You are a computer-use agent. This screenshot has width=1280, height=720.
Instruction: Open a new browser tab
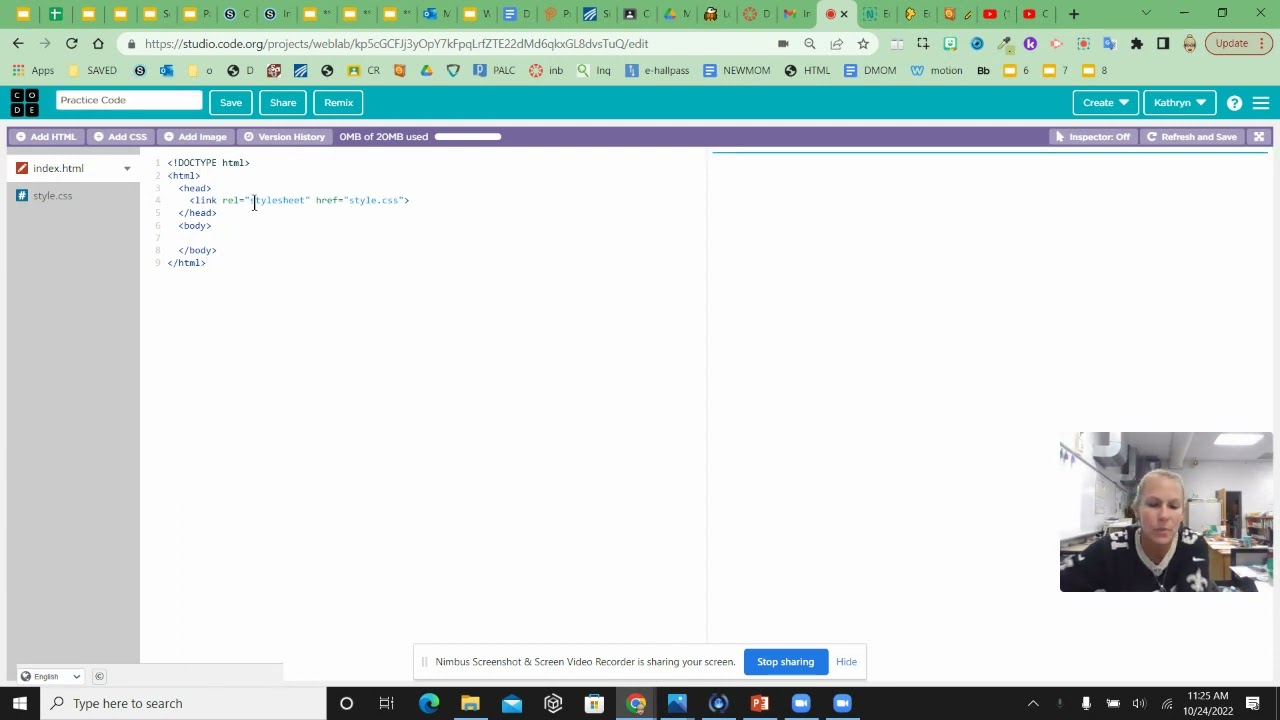pyautogui.click(x=1074, y=14)
